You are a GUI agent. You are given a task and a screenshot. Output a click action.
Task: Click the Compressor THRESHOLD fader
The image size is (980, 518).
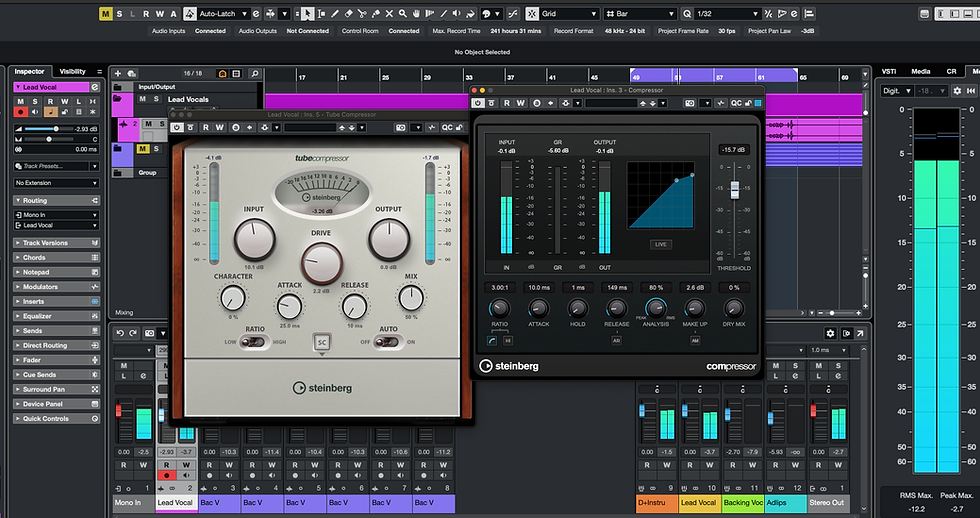pyautogui.click(x=734, y=190)
